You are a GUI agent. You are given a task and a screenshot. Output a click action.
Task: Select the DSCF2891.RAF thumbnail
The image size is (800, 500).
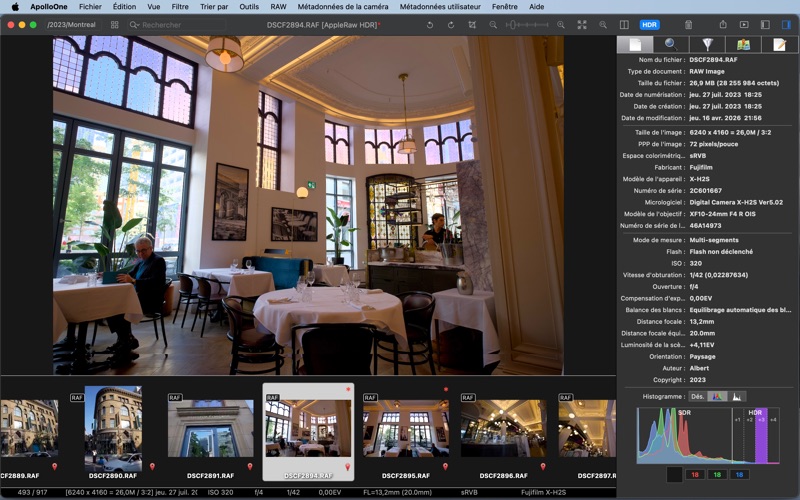click(211, 428)
